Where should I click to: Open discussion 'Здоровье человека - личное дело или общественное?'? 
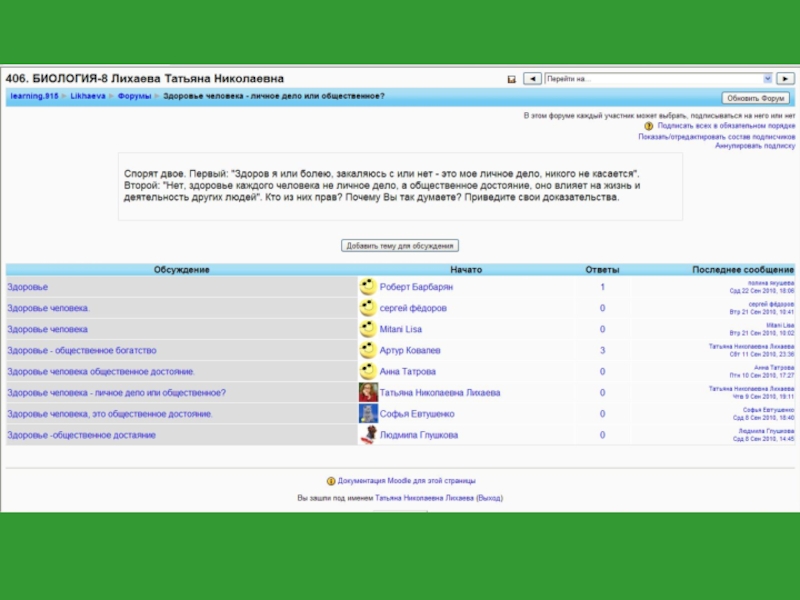pyautogui.click(x=116, y=393)
